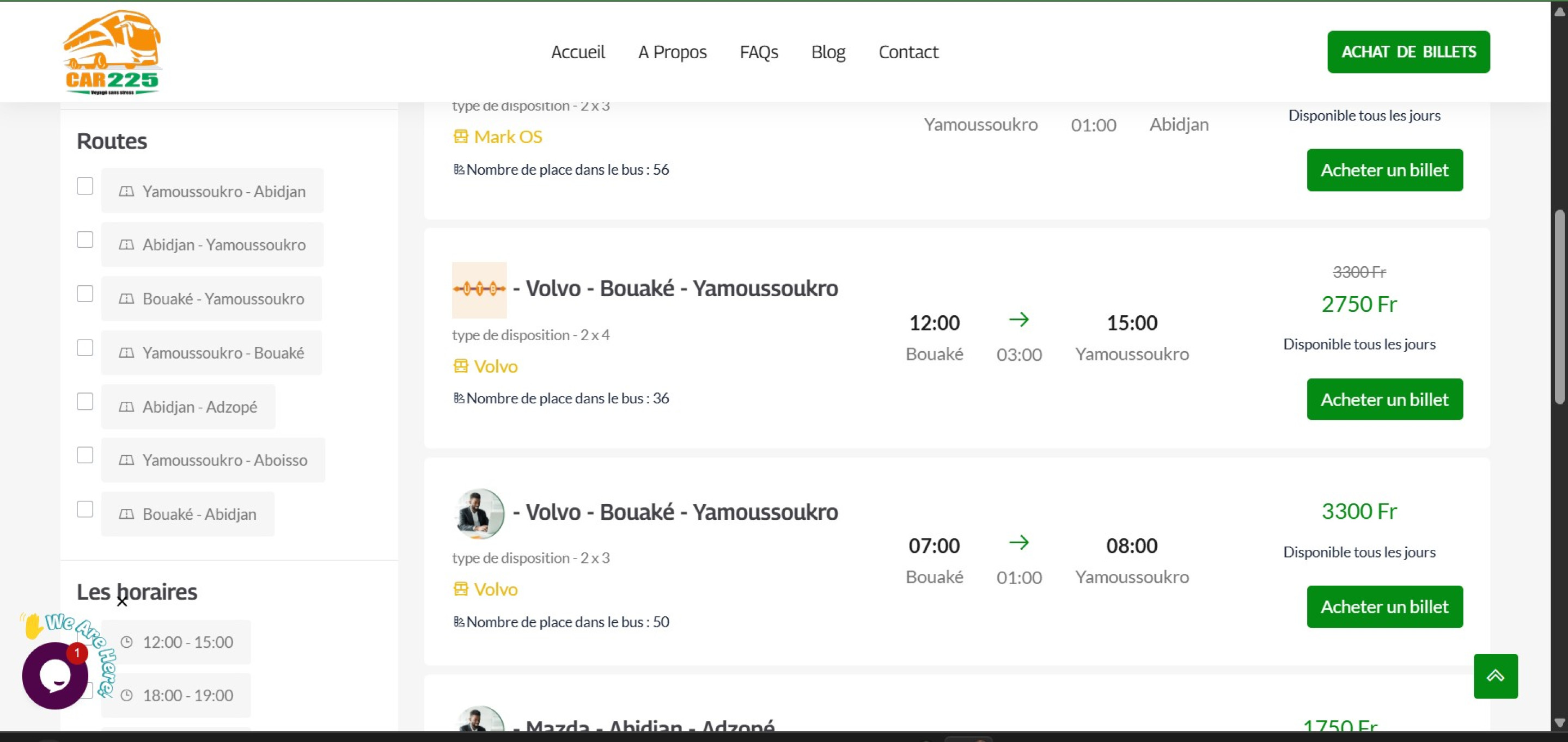Viewport: 1568px width, 742px height.
Task: Buy a ticket for the 2750 Fr trip
Action: [x=1384, y=400]
